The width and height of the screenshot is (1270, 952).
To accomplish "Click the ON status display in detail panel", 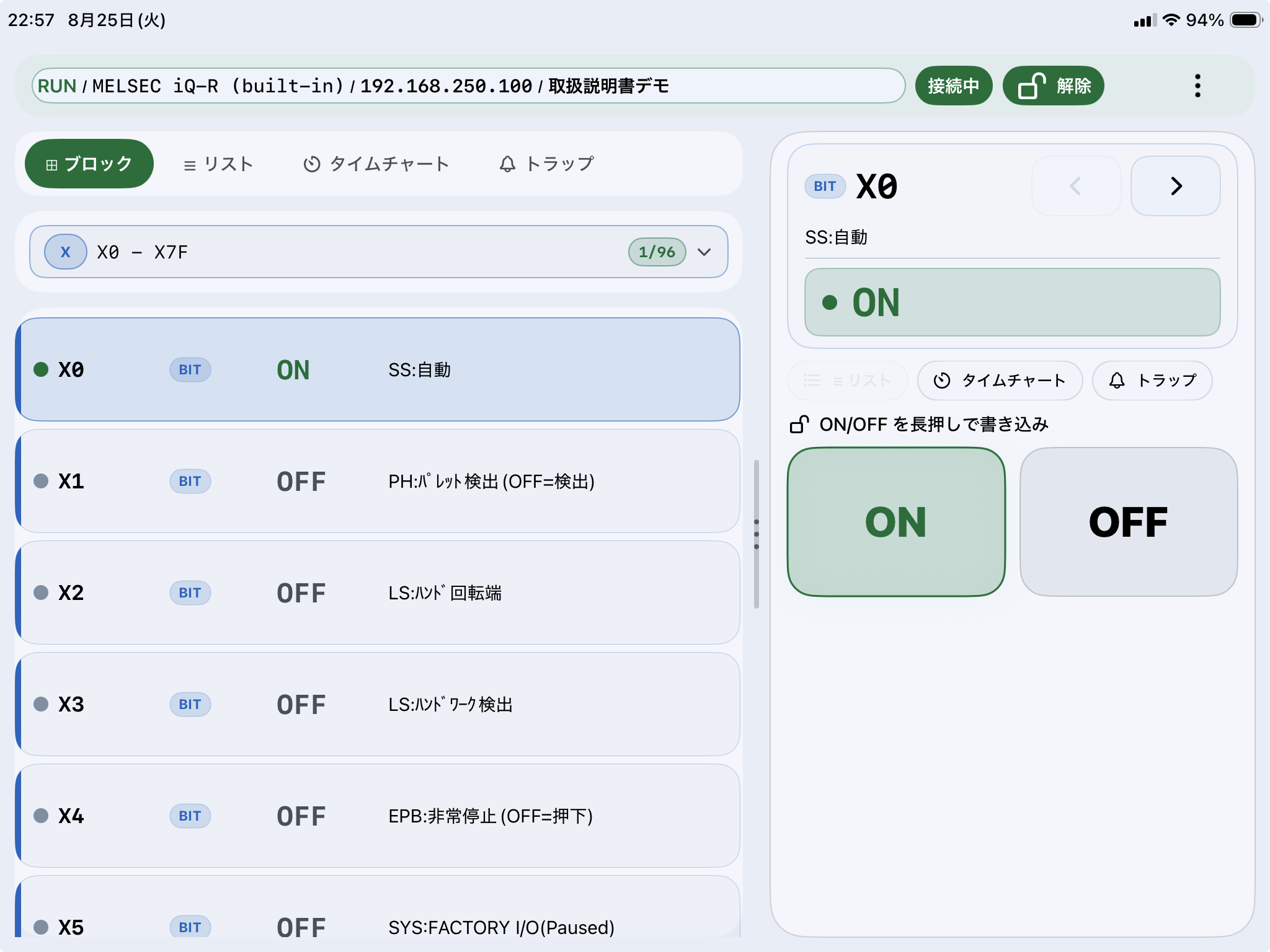I will [x=1012, y=302].
